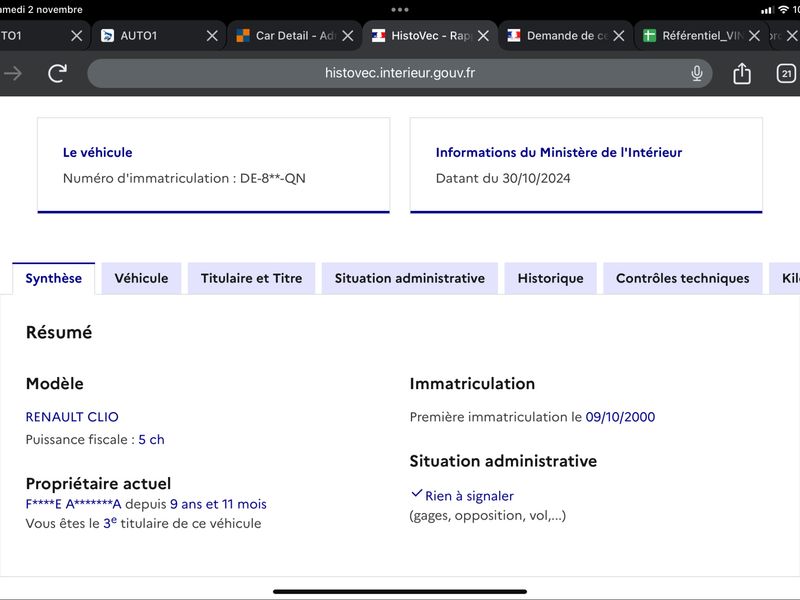Close the Demande de tab

pos(618,36)
